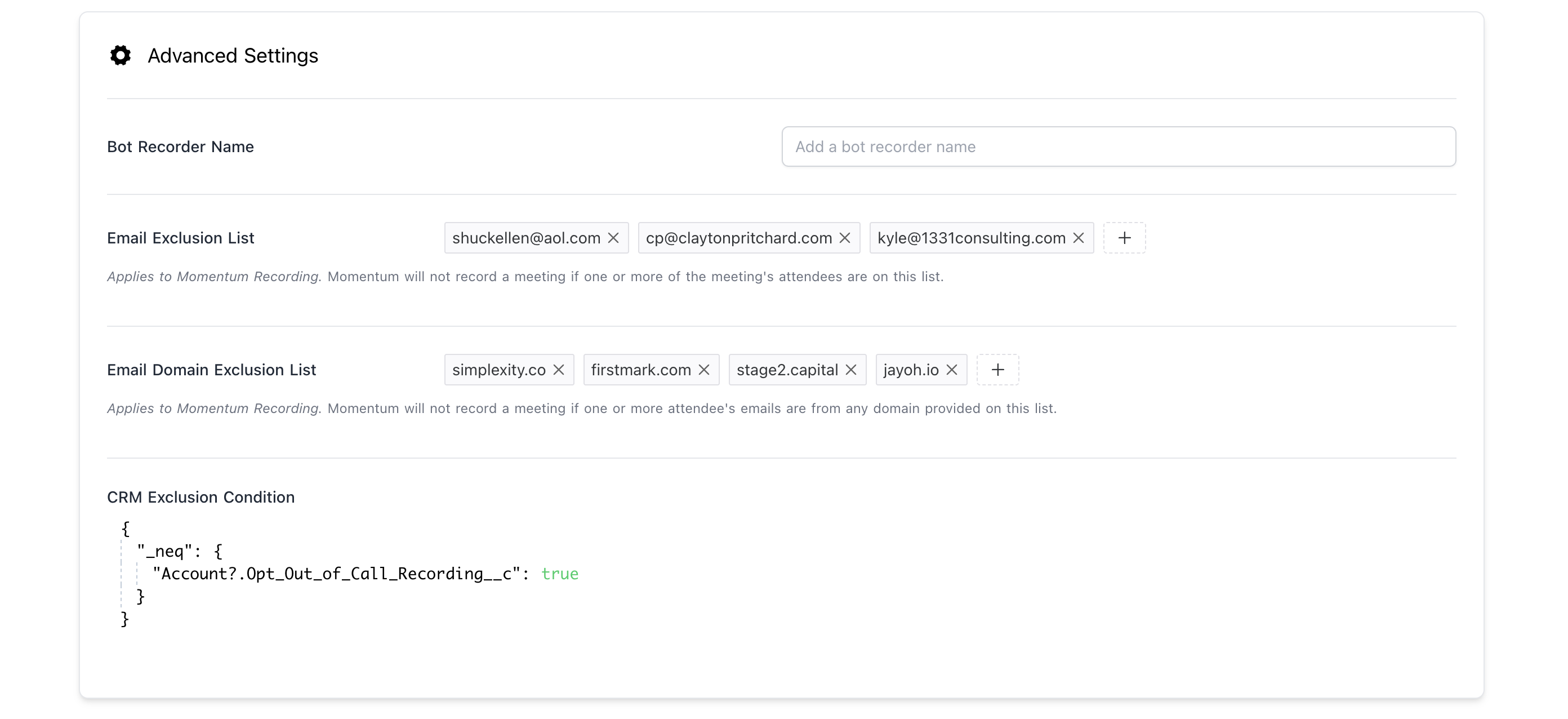Select the shuckellen@aol.com tag text
Viewport: 1568px width, 719px height.
[526, 238]
